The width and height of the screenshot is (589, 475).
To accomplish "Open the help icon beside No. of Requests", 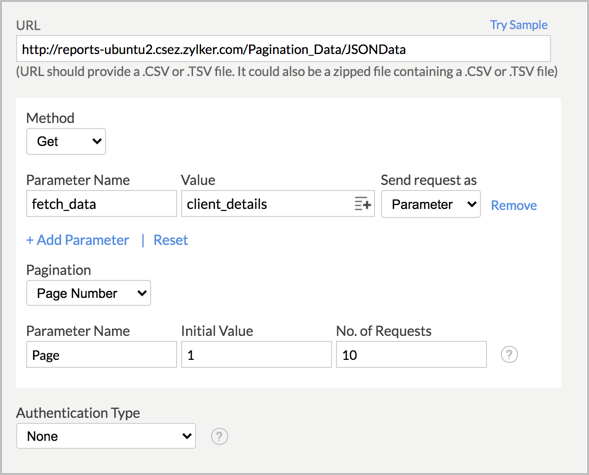I will coord(509,354).
